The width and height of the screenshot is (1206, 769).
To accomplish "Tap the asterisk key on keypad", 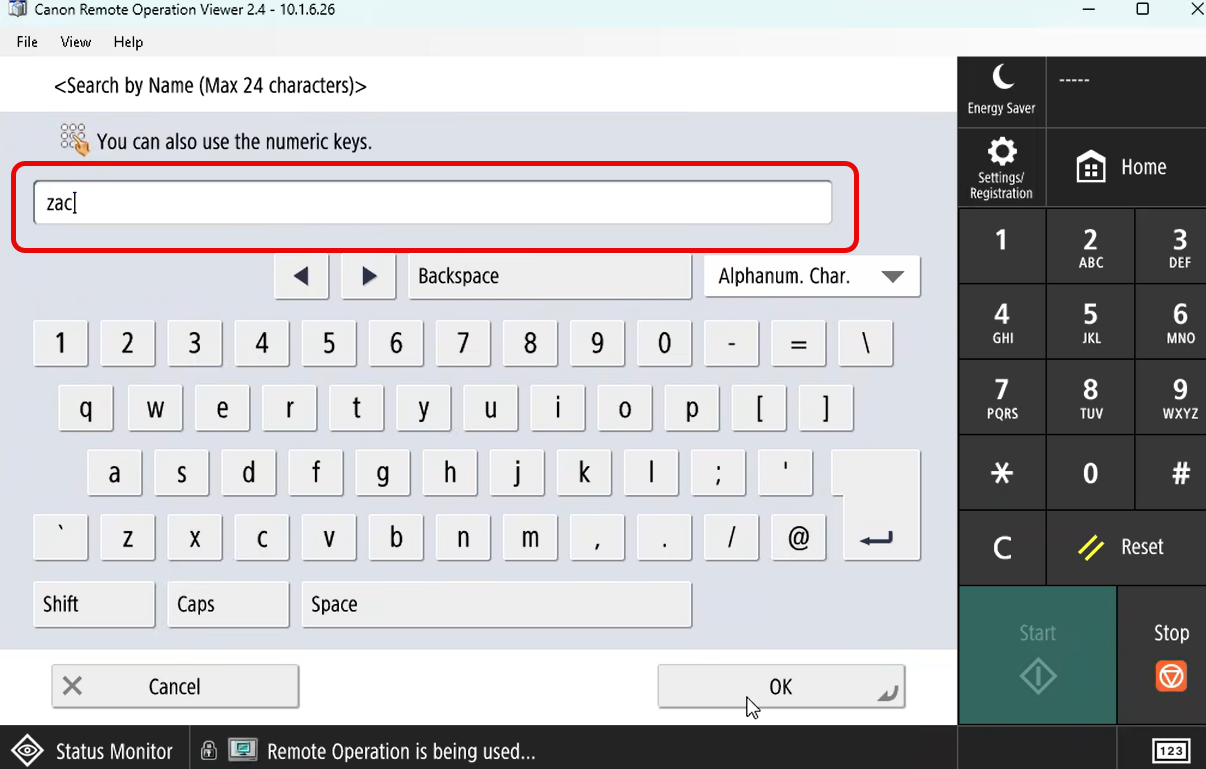I will pyautogui.click(x=1002, y=473).
